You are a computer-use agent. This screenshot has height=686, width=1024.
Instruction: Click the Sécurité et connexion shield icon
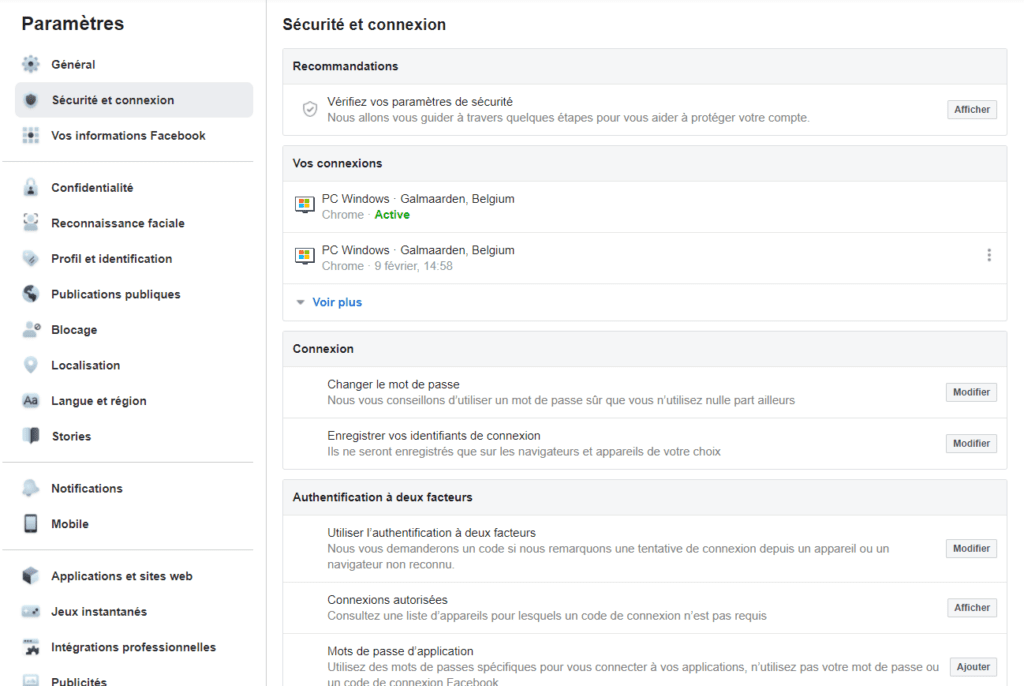[31, 100]
